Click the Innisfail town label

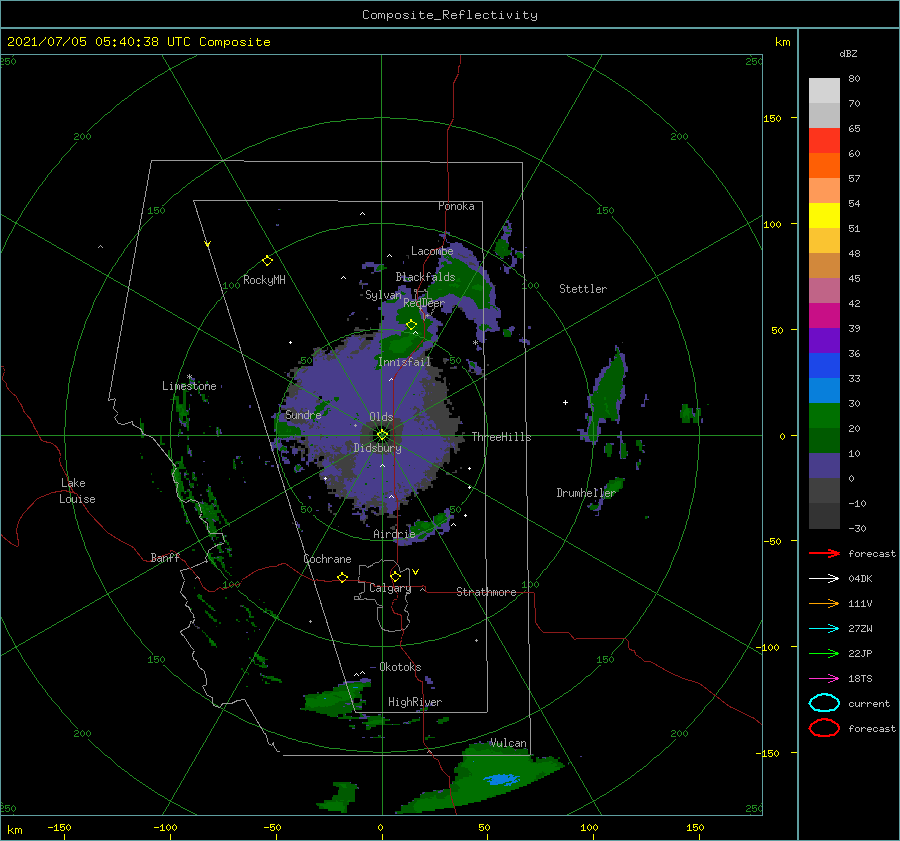404,362
